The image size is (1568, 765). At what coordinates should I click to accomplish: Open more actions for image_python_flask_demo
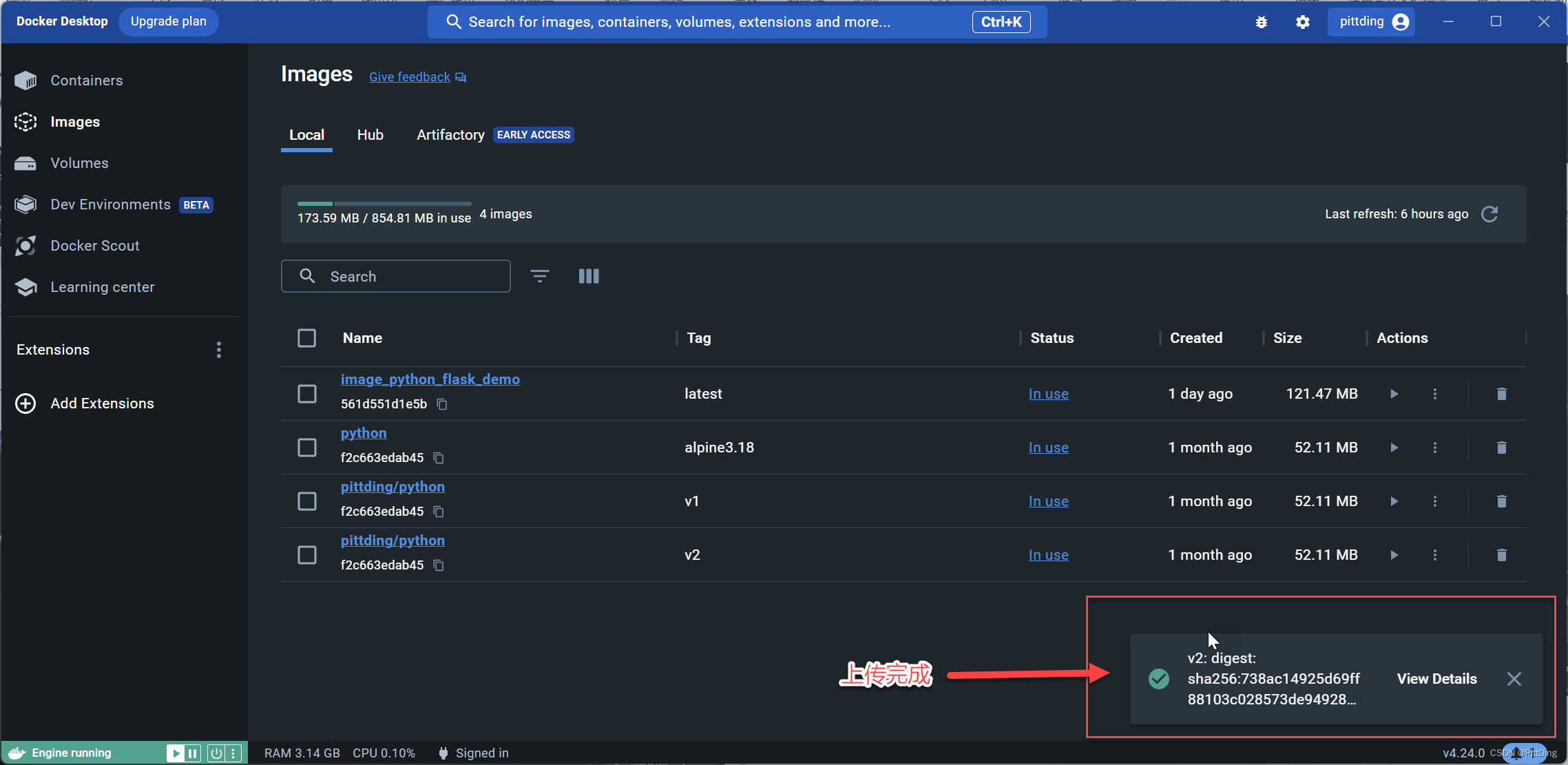tap(1435, 394)
